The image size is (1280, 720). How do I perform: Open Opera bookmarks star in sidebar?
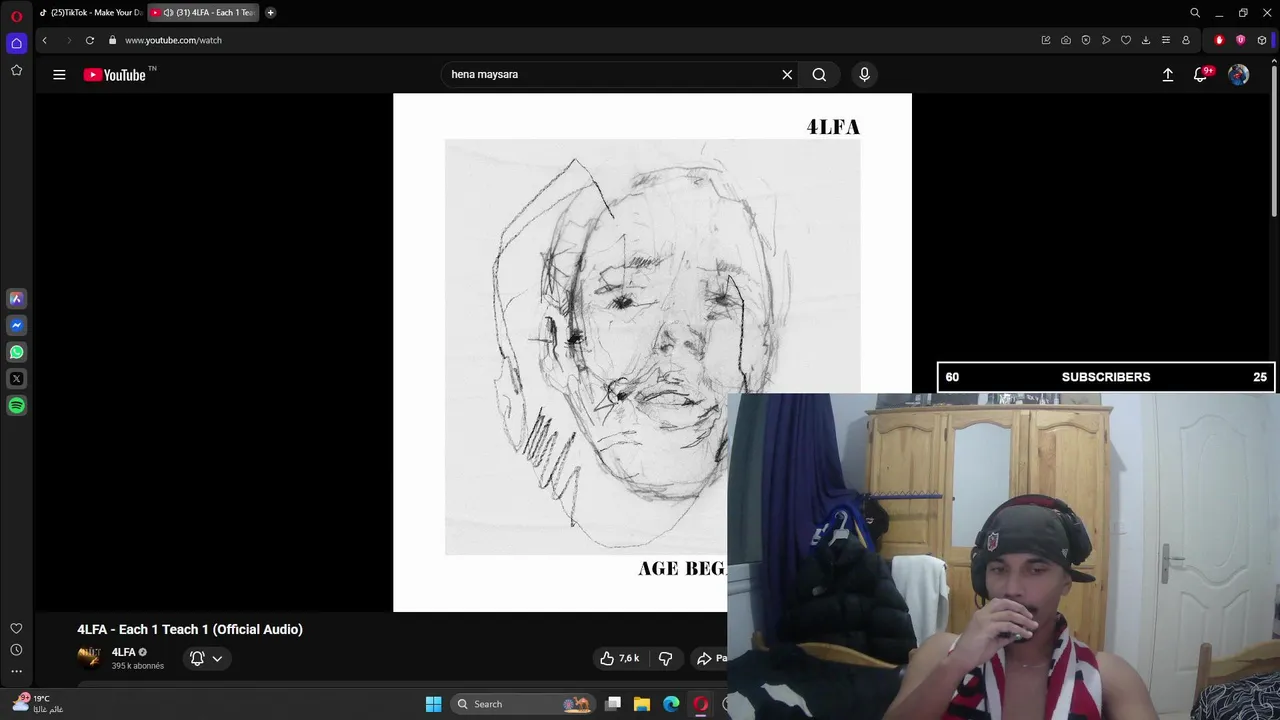[x=16, y=70]
